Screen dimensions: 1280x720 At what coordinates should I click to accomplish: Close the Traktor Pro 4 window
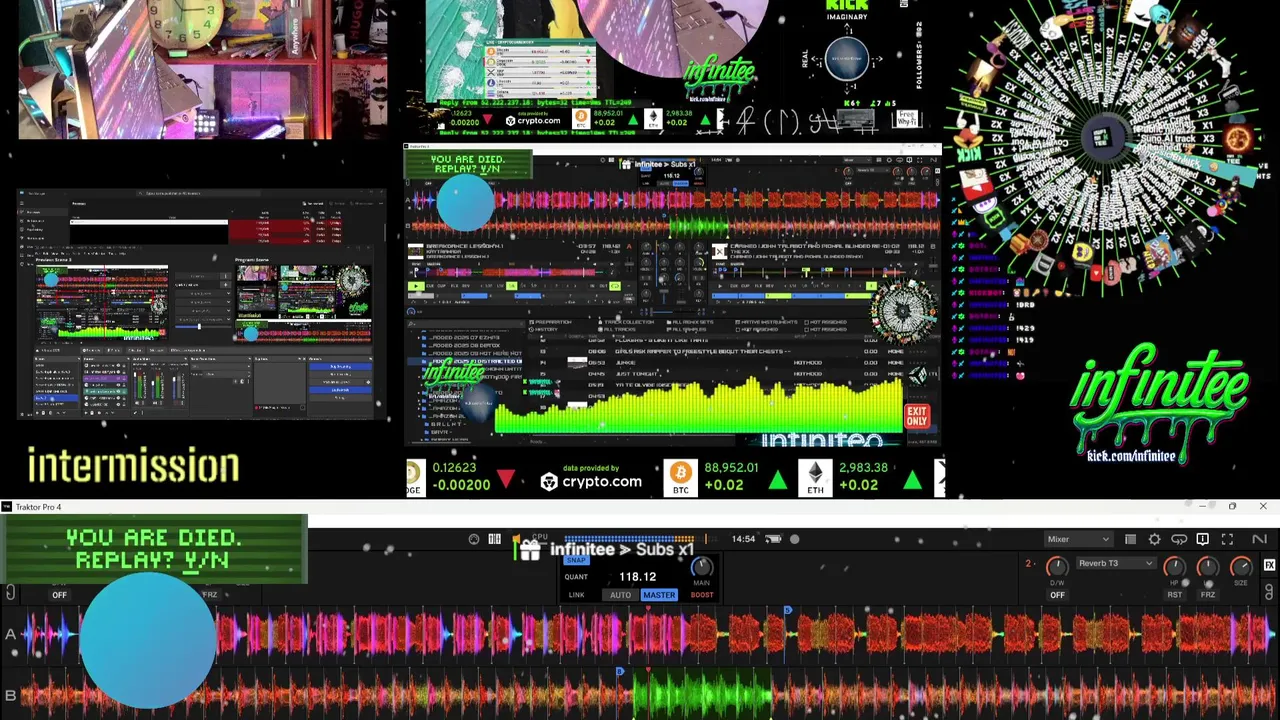[x=1263, y=507]
